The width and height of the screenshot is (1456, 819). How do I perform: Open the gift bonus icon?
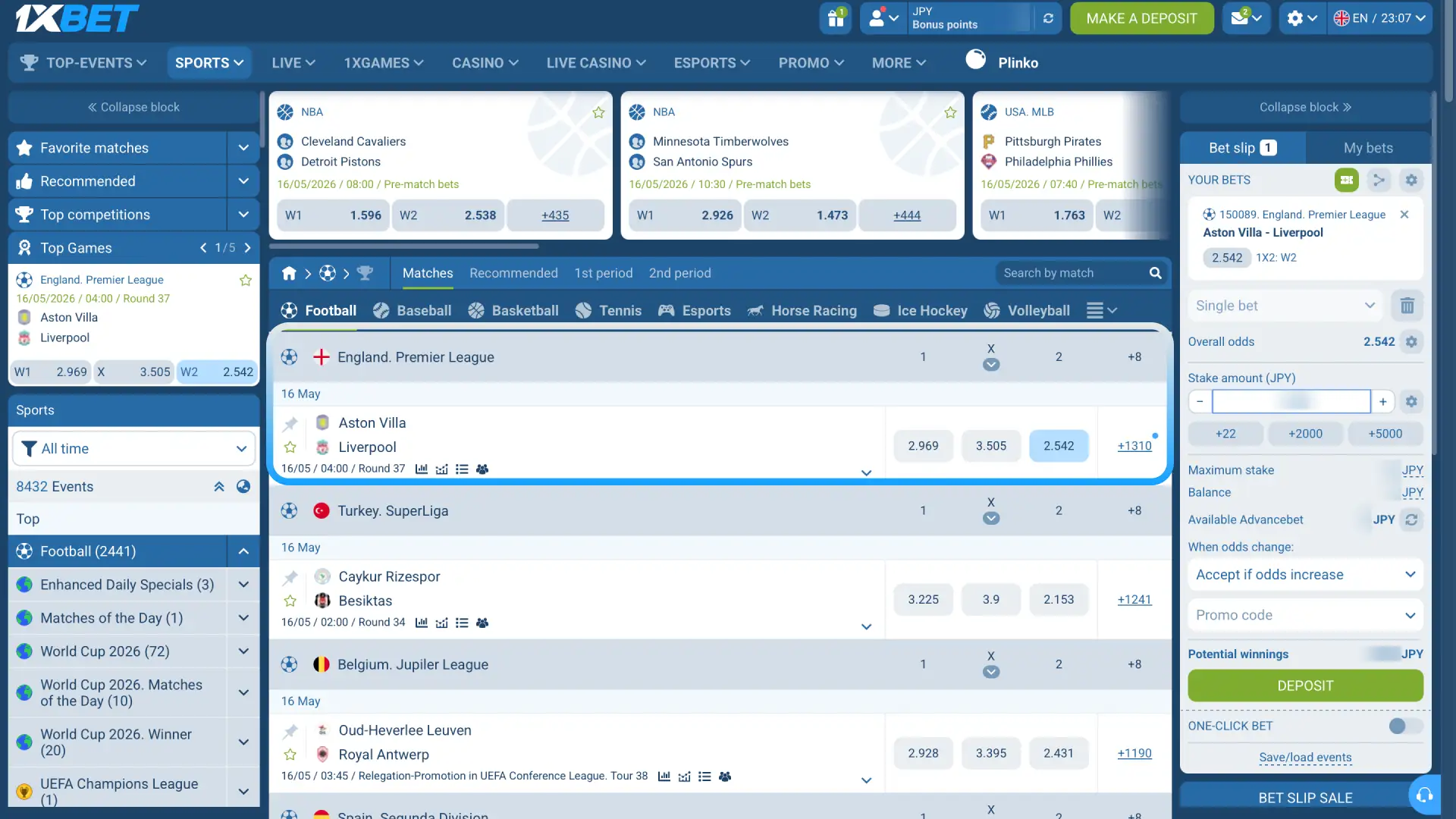tap(836, 18)
